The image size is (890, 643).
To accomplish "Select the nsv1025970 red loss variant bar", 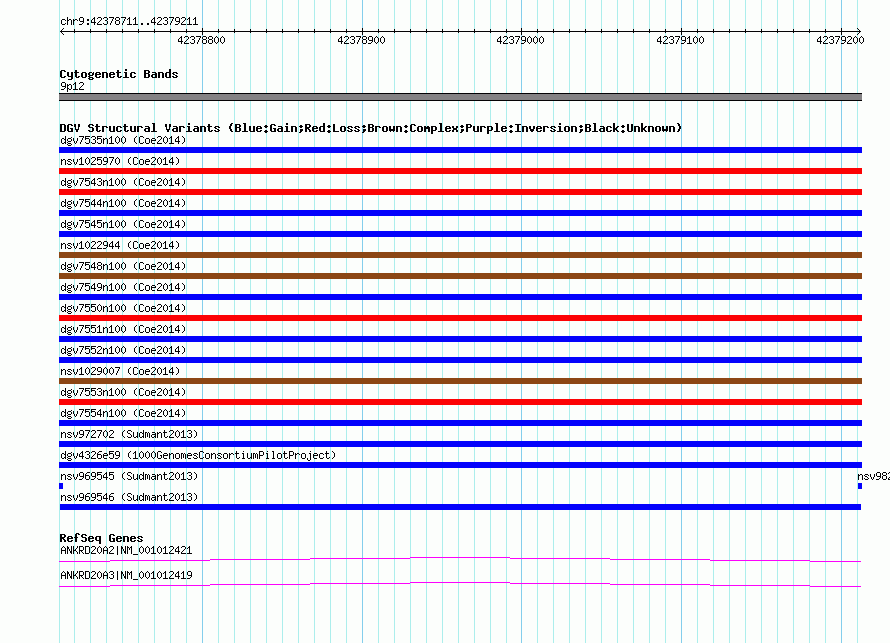I will coord(460,171).
